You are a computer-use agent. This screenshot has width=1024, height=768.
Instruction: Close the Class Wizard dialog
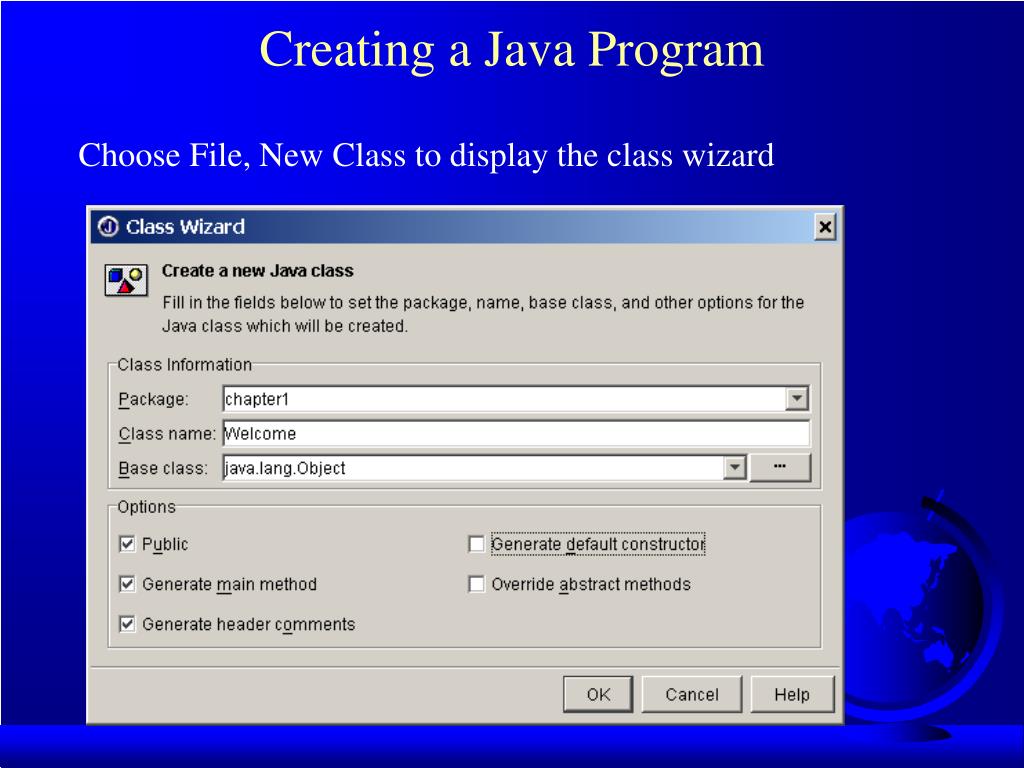pyautogui.click(x=825, y=227)
